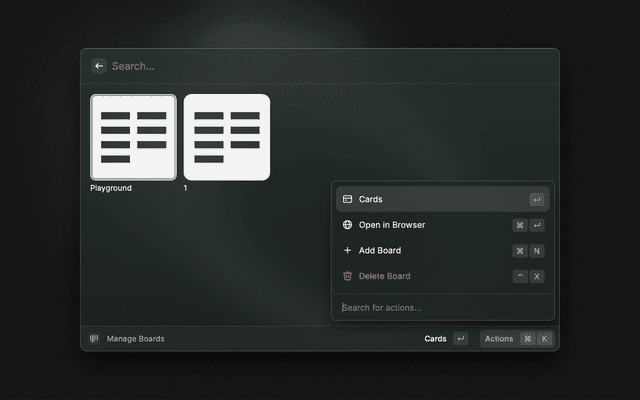The width and height of the screenshot is (640, 400).
Task: Select the Playground board thumbnail
Action: (133, 137)
